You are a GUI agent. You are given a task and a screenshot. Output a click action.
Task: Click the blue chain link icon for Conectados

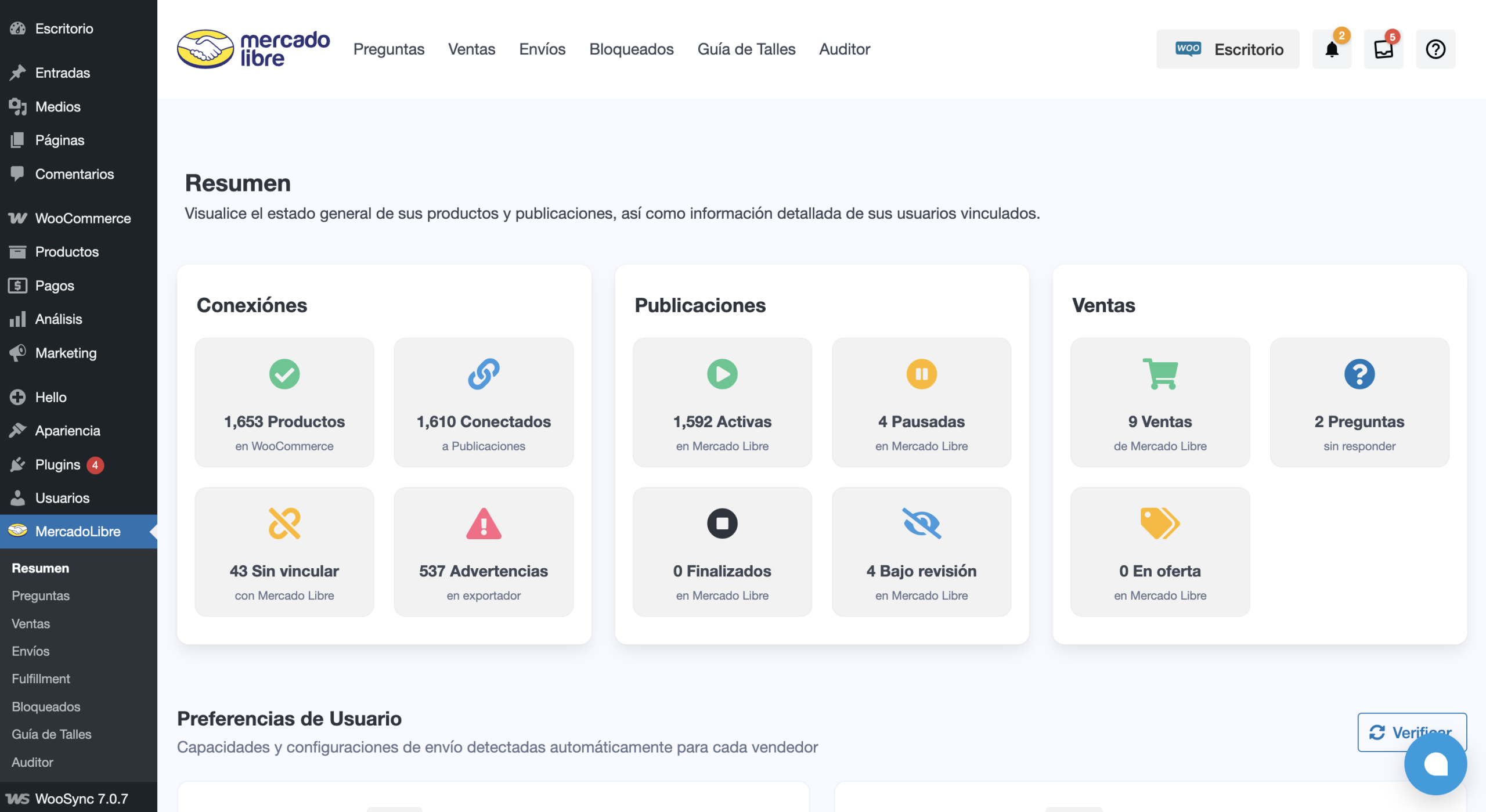(x=484, y=374)
